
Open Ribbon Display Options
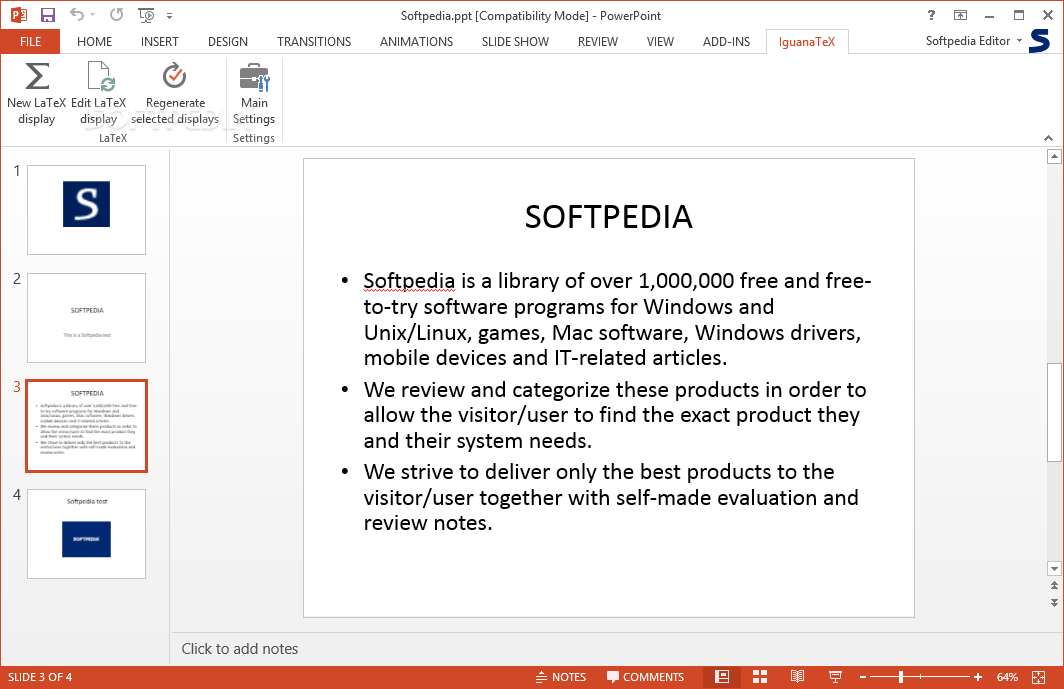click(x=960, y=15)
